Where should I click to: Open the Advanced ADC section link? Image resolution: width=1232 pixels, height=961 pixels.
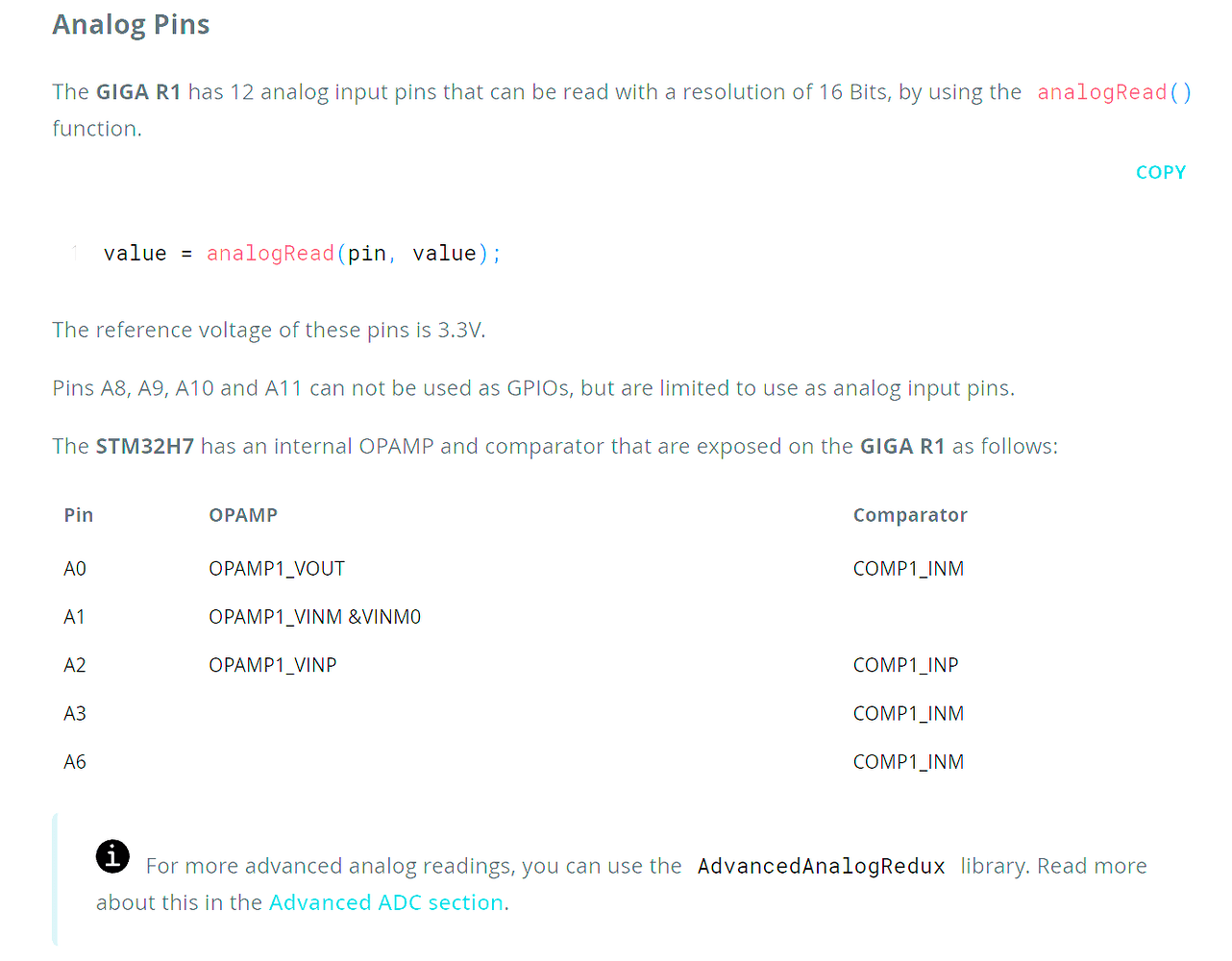tap(385, 902)
